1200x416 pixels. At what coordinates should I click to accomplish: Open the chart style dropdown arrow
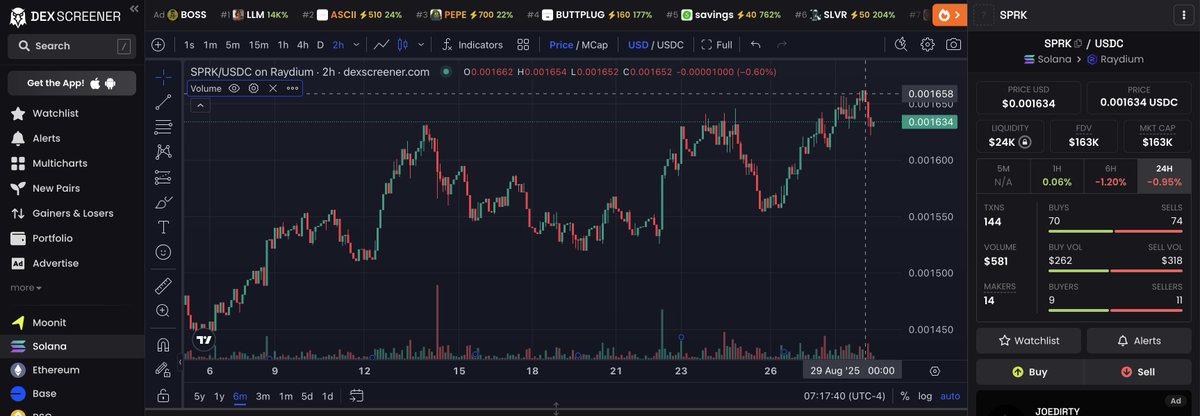[x=421, y=45]
